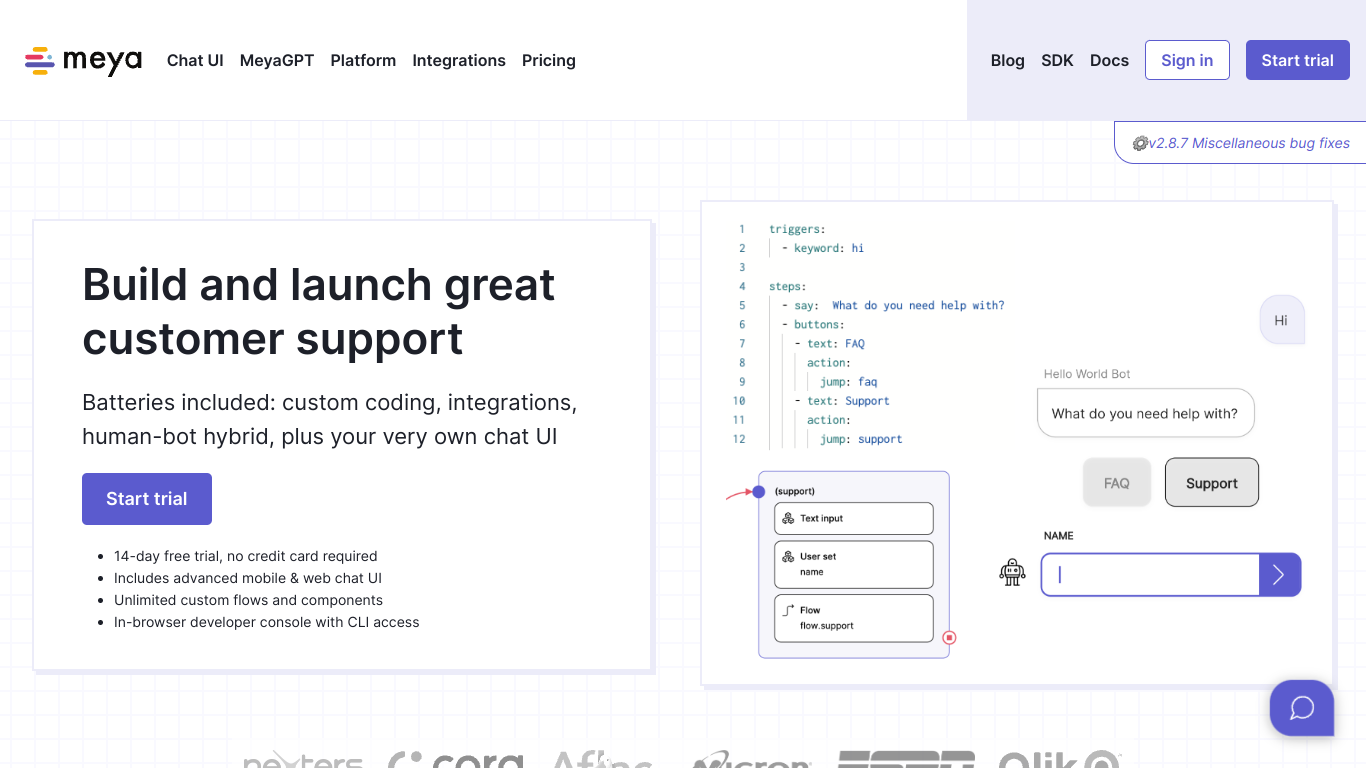This screenshot has width=1366, height=768.
Task: Click the "jump: faq" code line
Action: click(848, 382)
